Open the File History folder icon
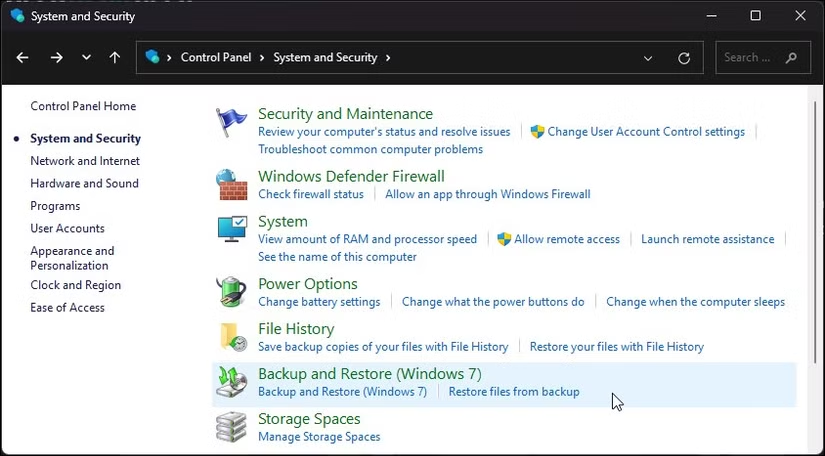Screen dimensions: 825x456 pos(233,337)
